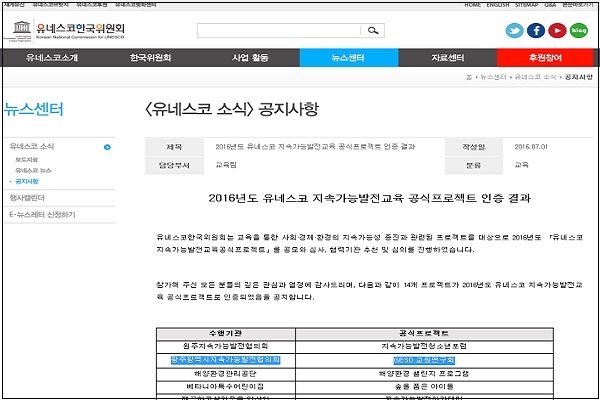This screenshot has height=400, width=600.
Task: Click the 원주지속가능발전협의회 table cell
Action: tap(225, 346)
